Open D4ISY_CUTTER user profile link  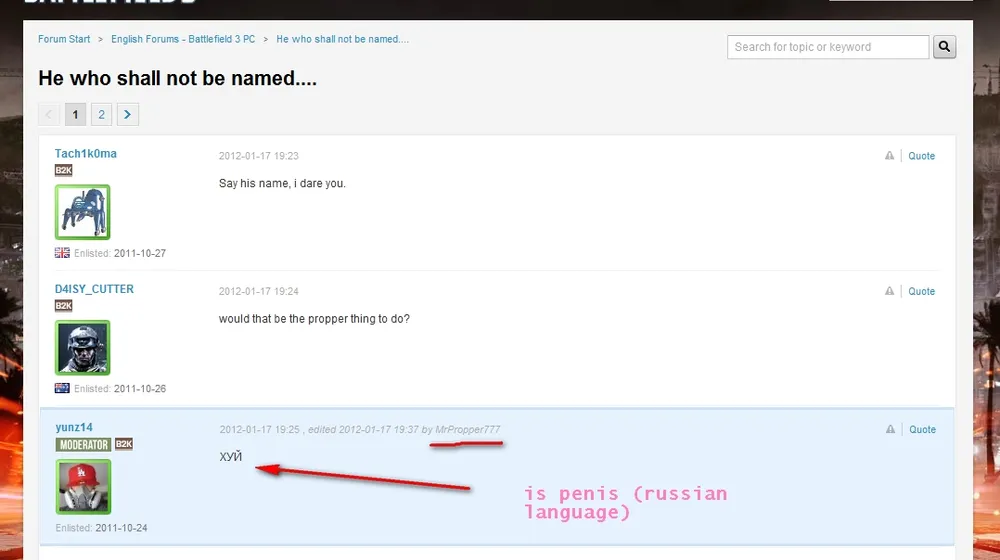(94, 289)
